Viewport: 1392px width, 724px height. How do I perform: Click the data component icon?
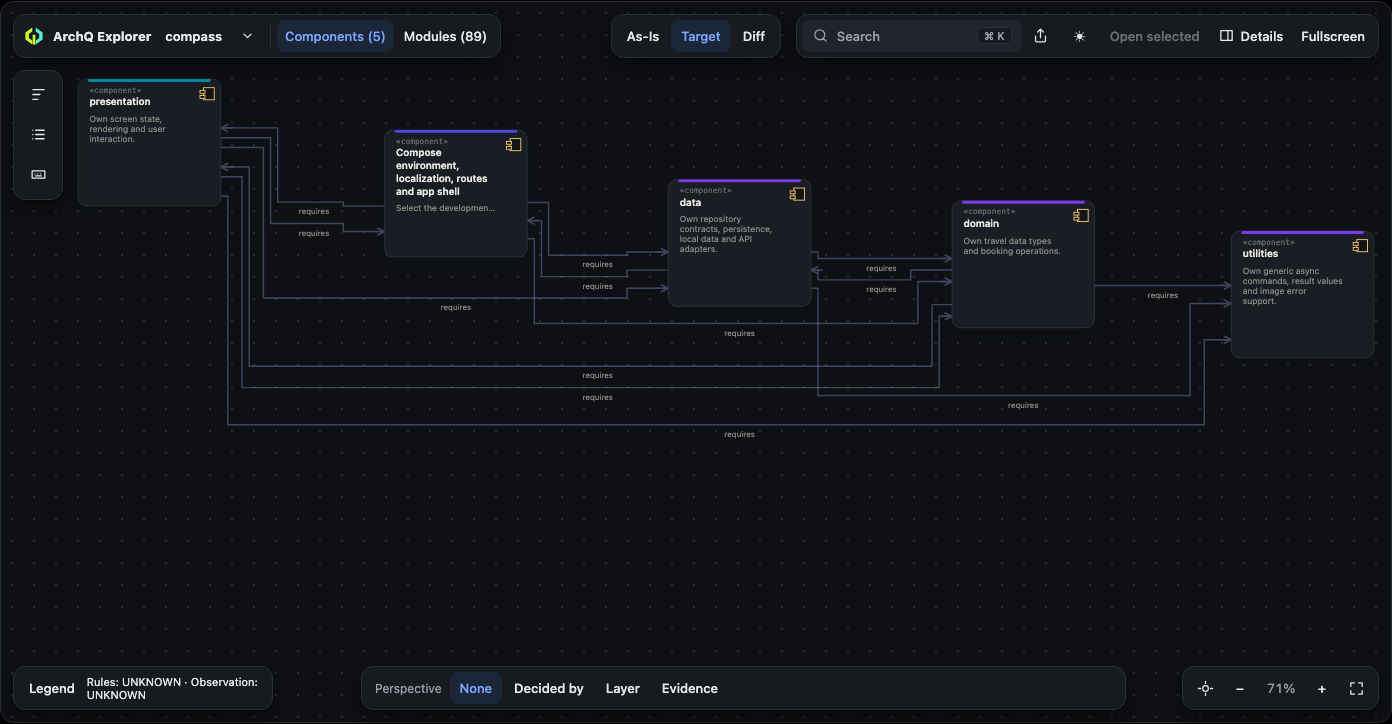pyautogui.click(x=797, y=194)
